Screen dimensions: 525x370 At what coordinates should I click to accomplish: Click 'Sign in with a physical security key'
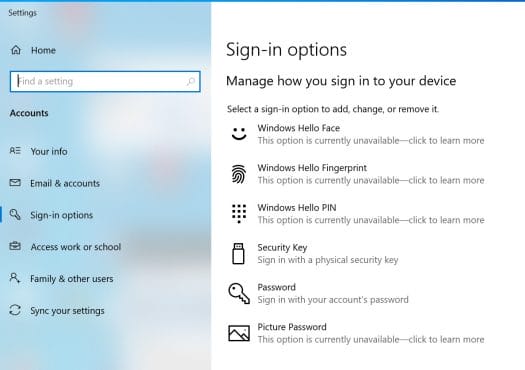[328, 260]
